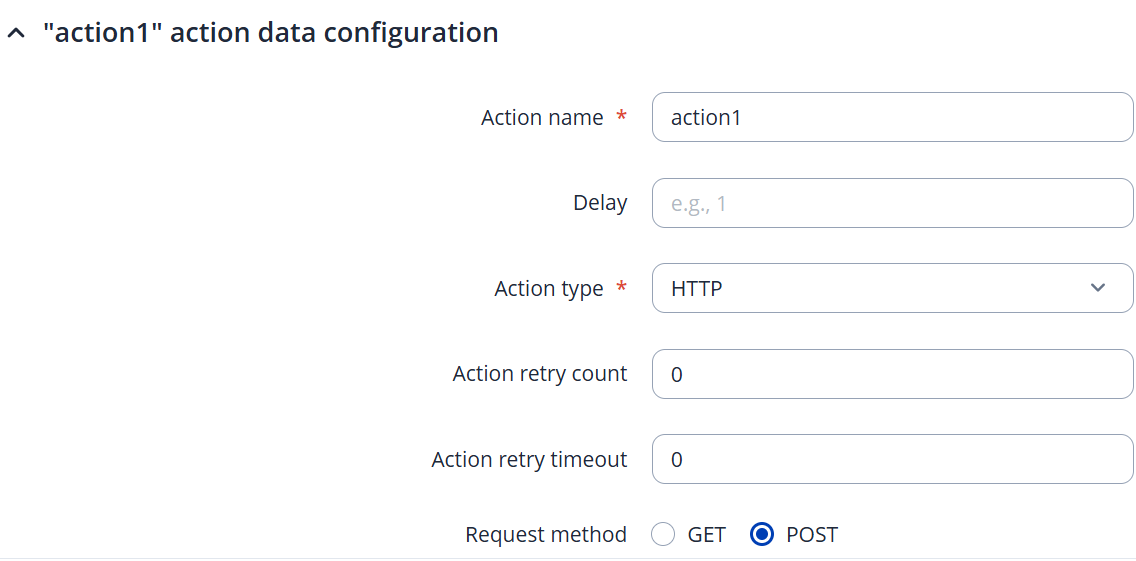Click the Action type dropdown arrow

[x=1098, y=289]
